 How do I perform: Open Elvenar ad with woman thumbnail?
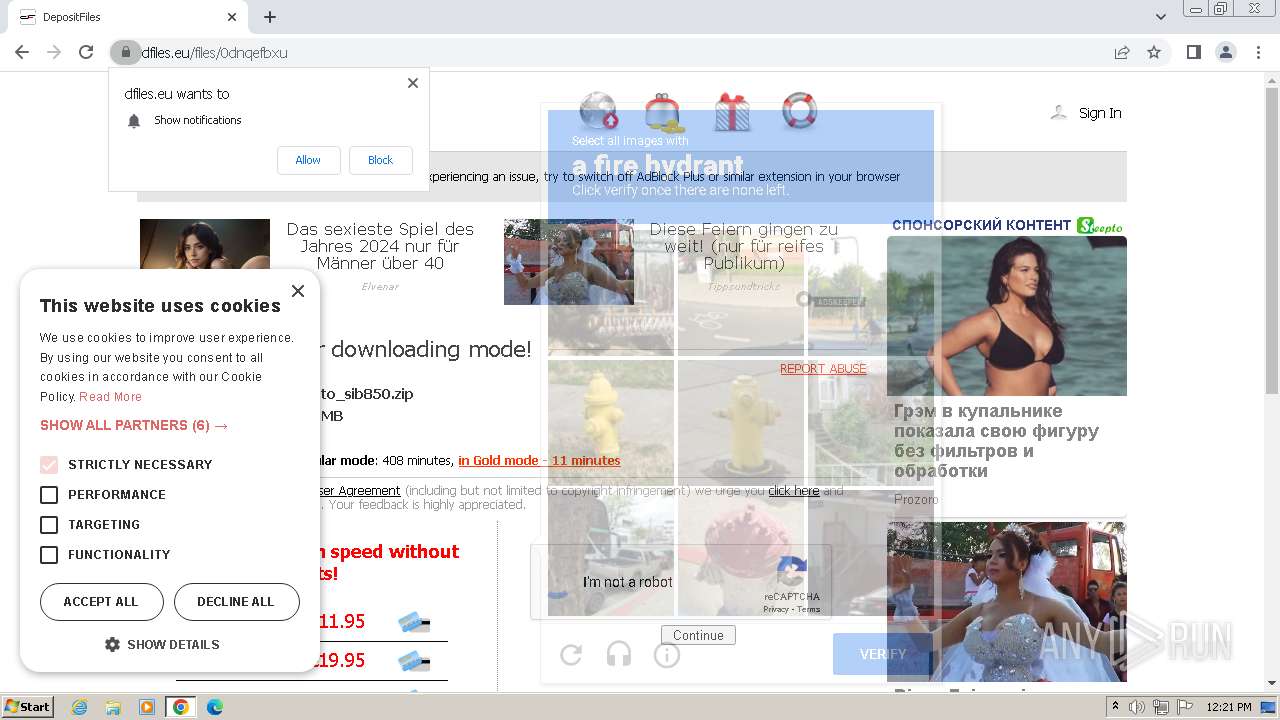click(205, 245)
